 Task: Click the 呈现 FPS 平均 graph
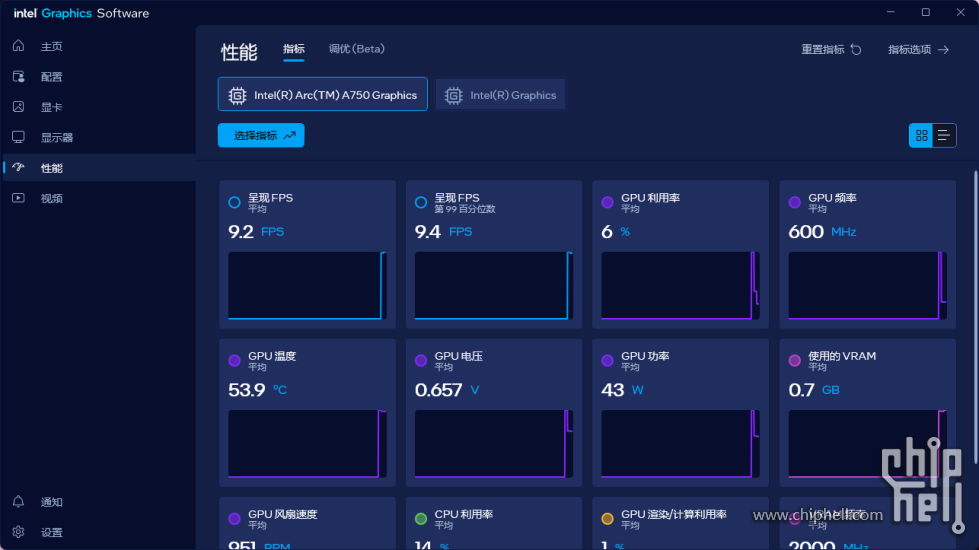[x=307, y=285]
